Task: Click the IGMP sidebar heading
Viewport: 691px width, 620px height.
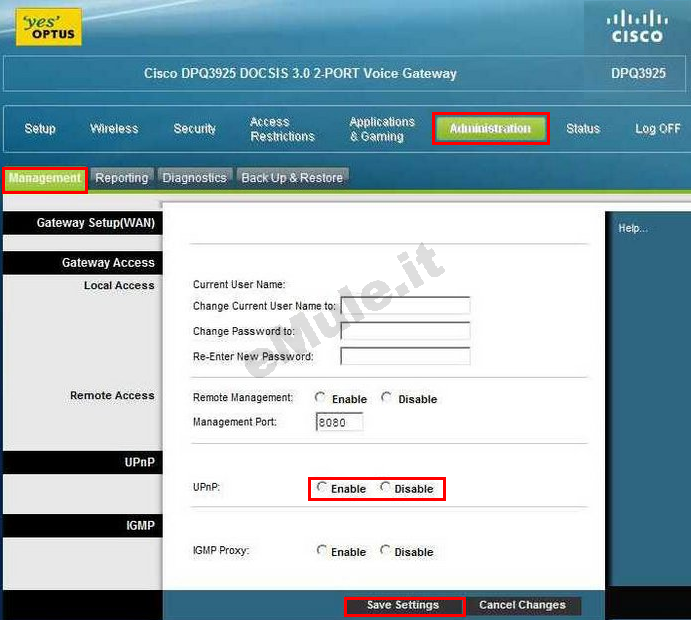Action: tap(140, 525)
